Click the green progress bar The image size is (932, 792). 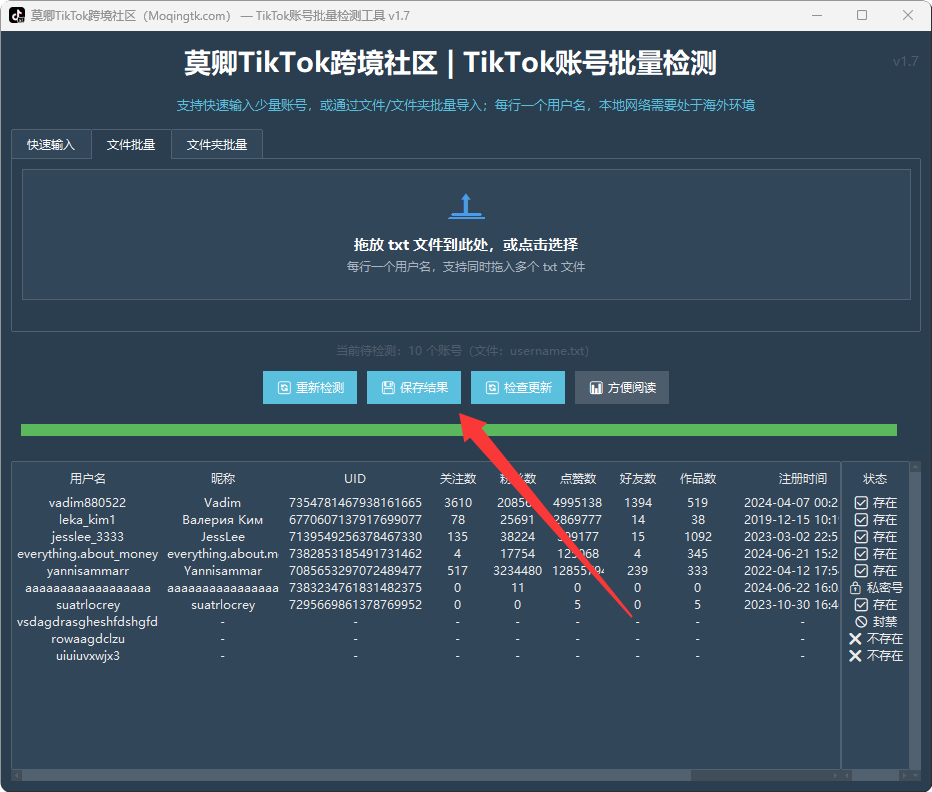459,430
